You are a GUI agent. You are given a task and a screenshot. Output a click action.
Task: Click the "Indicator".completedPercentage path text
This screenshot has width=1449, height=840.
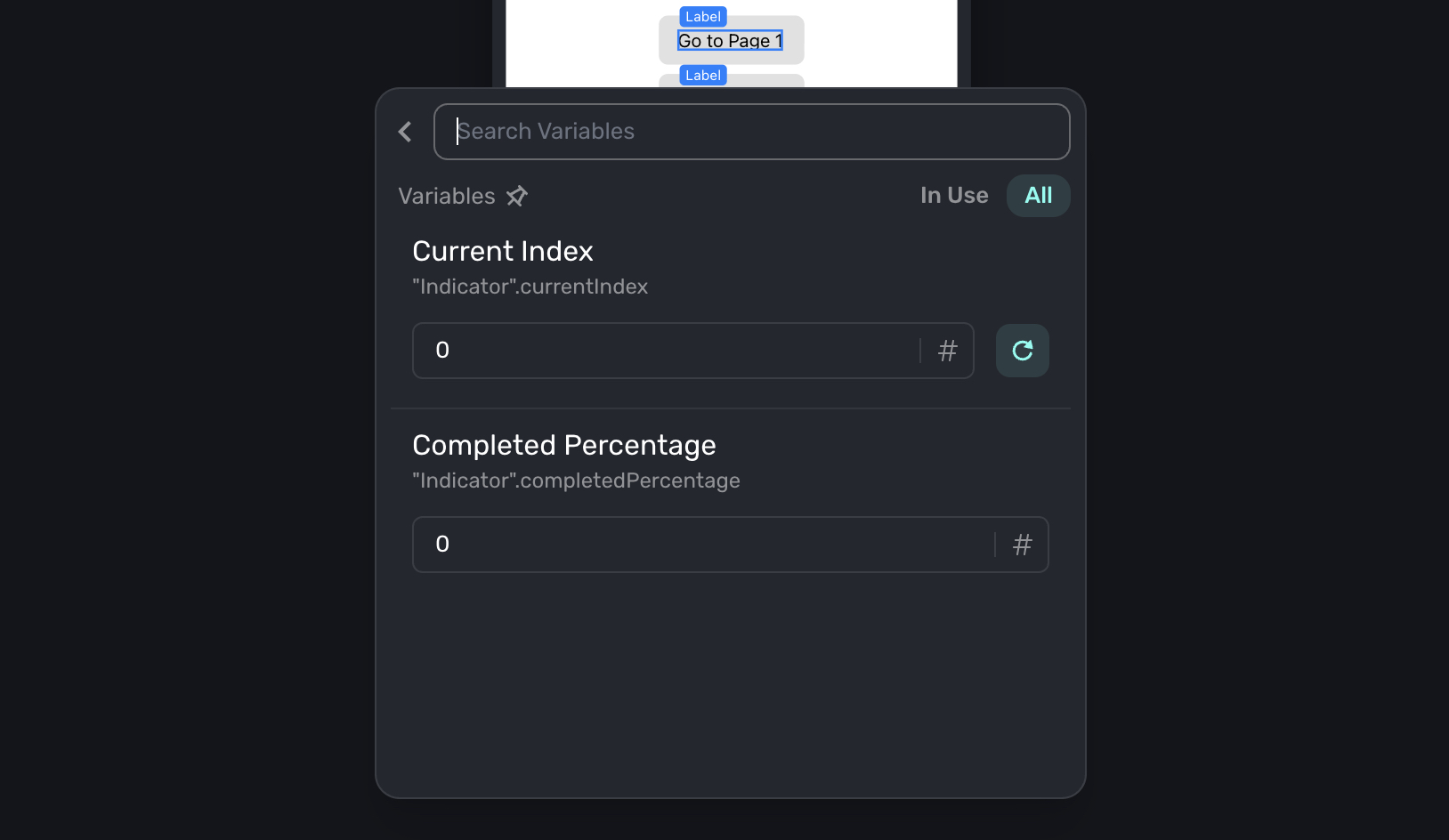click(577, 481)
